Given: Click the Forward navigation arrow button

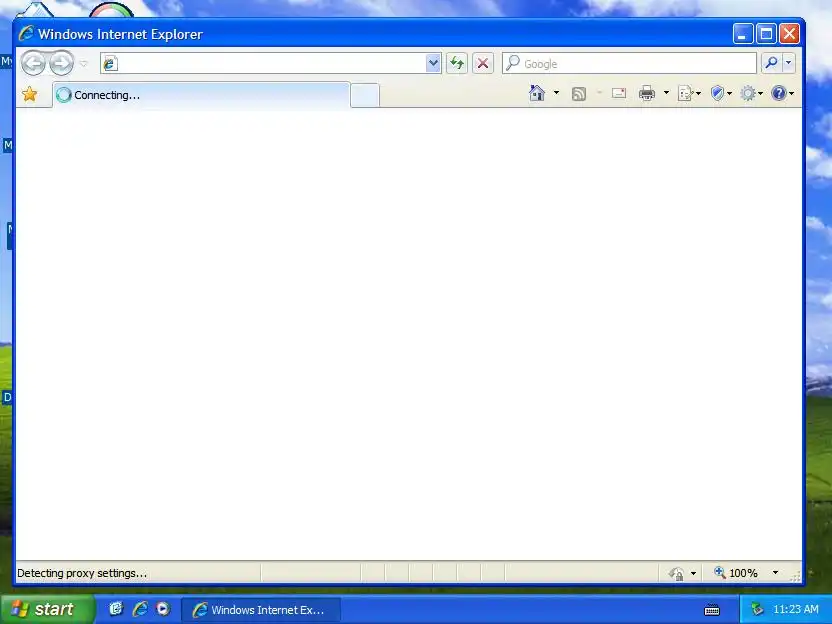Looking at the screenshot, I should 62,64.
